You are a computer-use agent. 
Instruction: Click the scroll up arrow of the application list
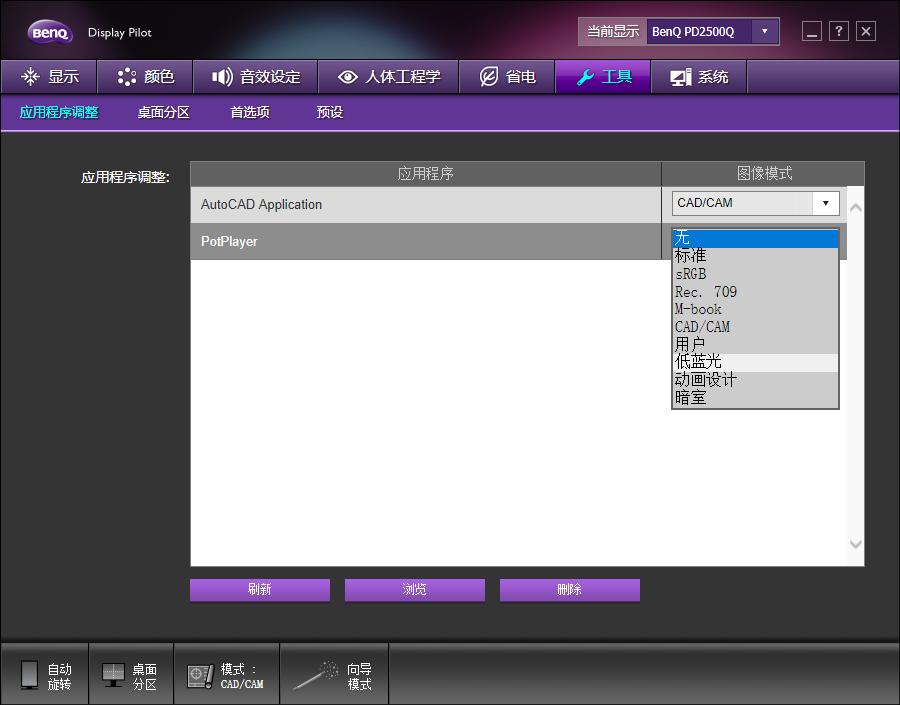point(855,207)
